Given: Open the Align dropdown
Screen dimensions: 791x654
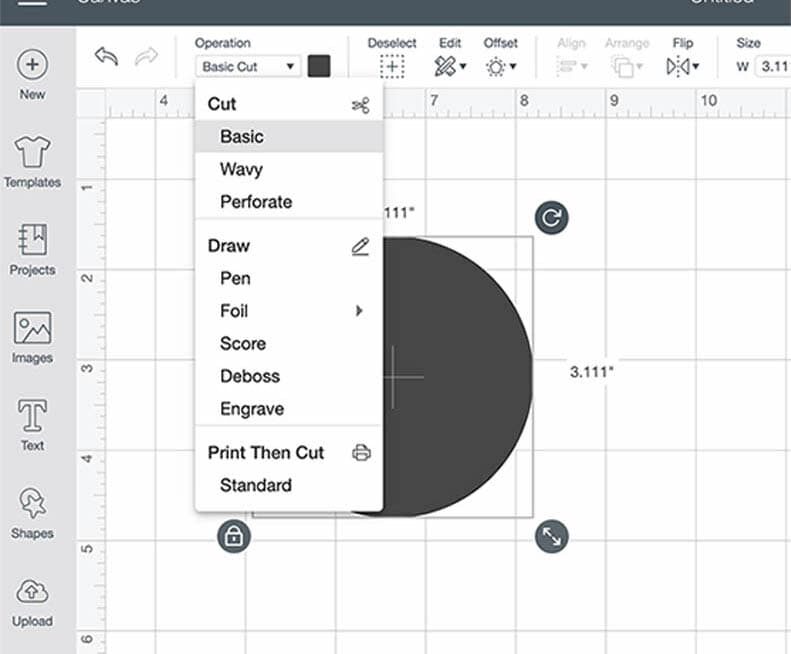Looking at the screenshot, I should [x=572, y=66].
